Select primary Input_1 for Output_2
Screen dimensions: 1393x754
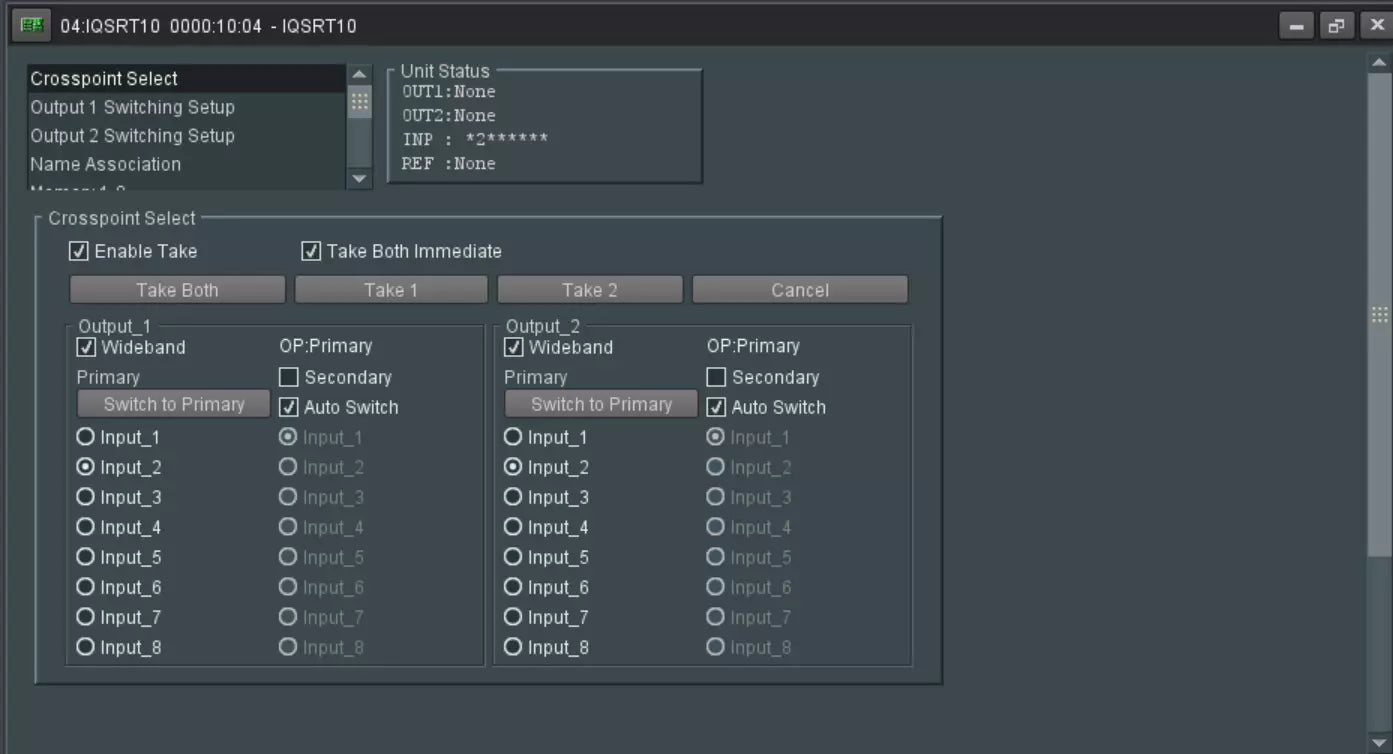pyautogui.click(x=513, y=437)
